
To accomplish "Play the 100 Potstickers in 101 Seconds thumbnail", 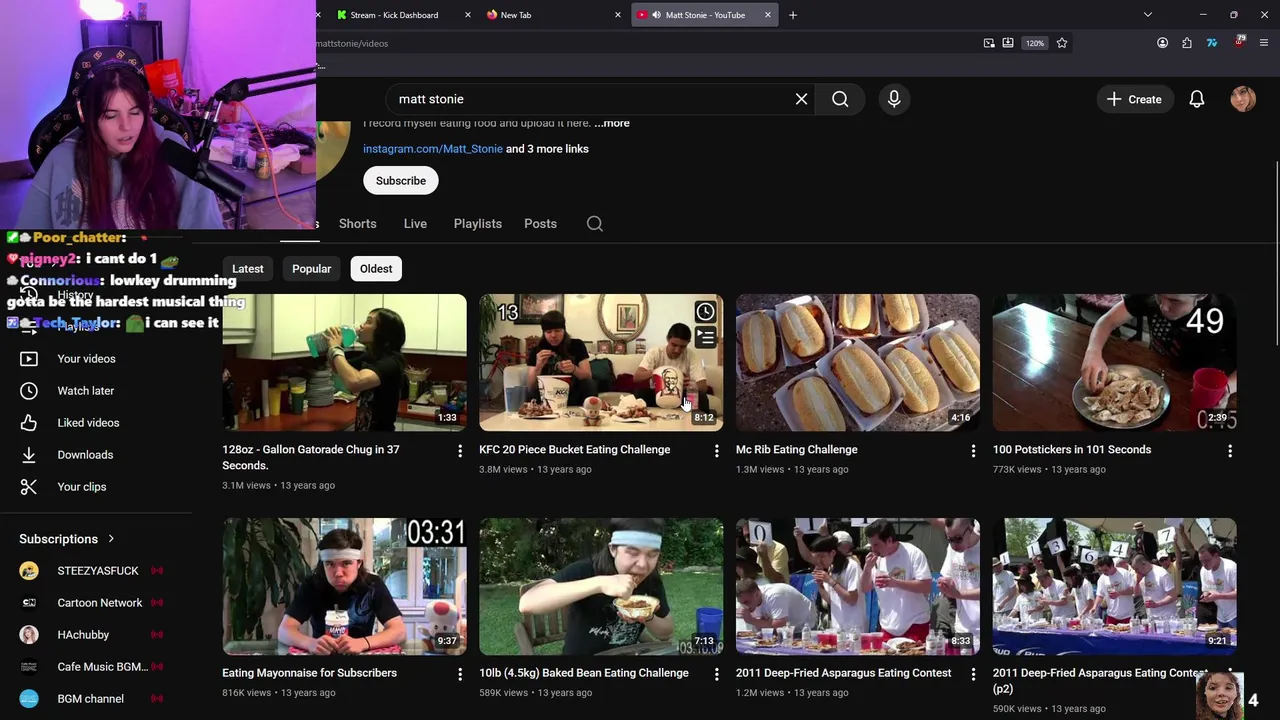I will pyautogui.click(x=1114, y=362).
